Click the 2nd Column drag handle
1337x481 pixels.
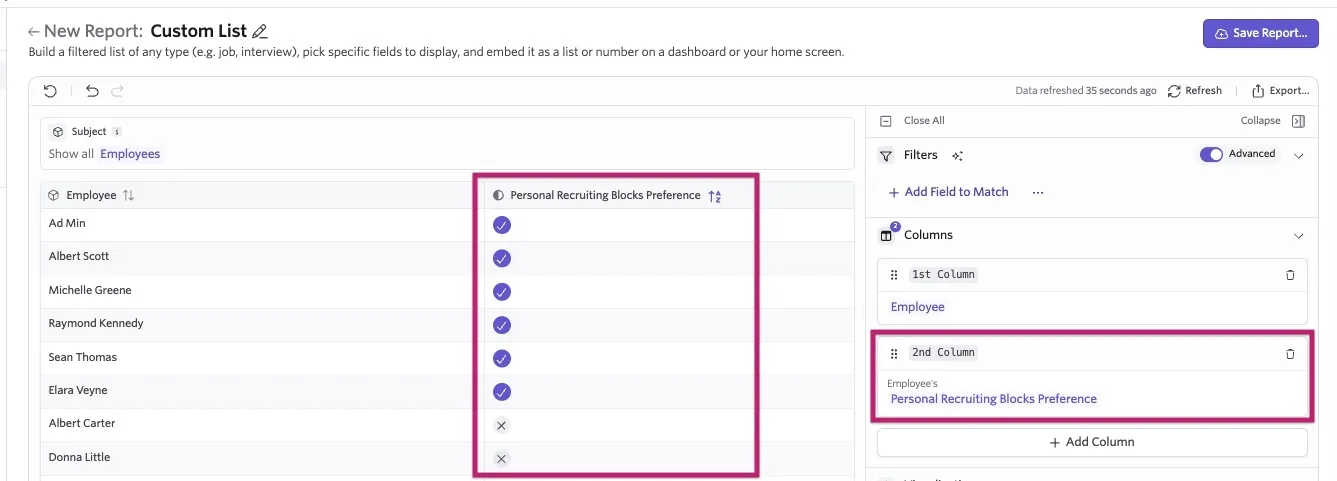pos(894,354)
